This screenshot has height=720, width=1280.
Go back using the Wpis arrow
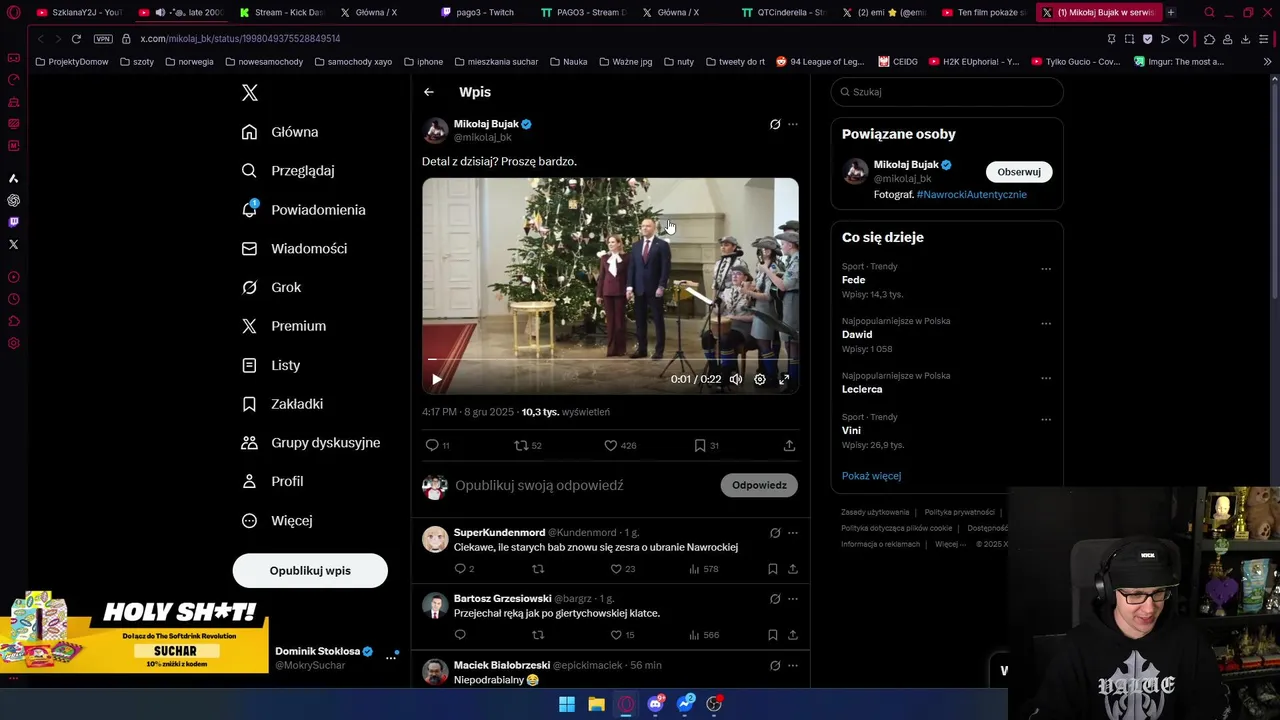(429, 92)
